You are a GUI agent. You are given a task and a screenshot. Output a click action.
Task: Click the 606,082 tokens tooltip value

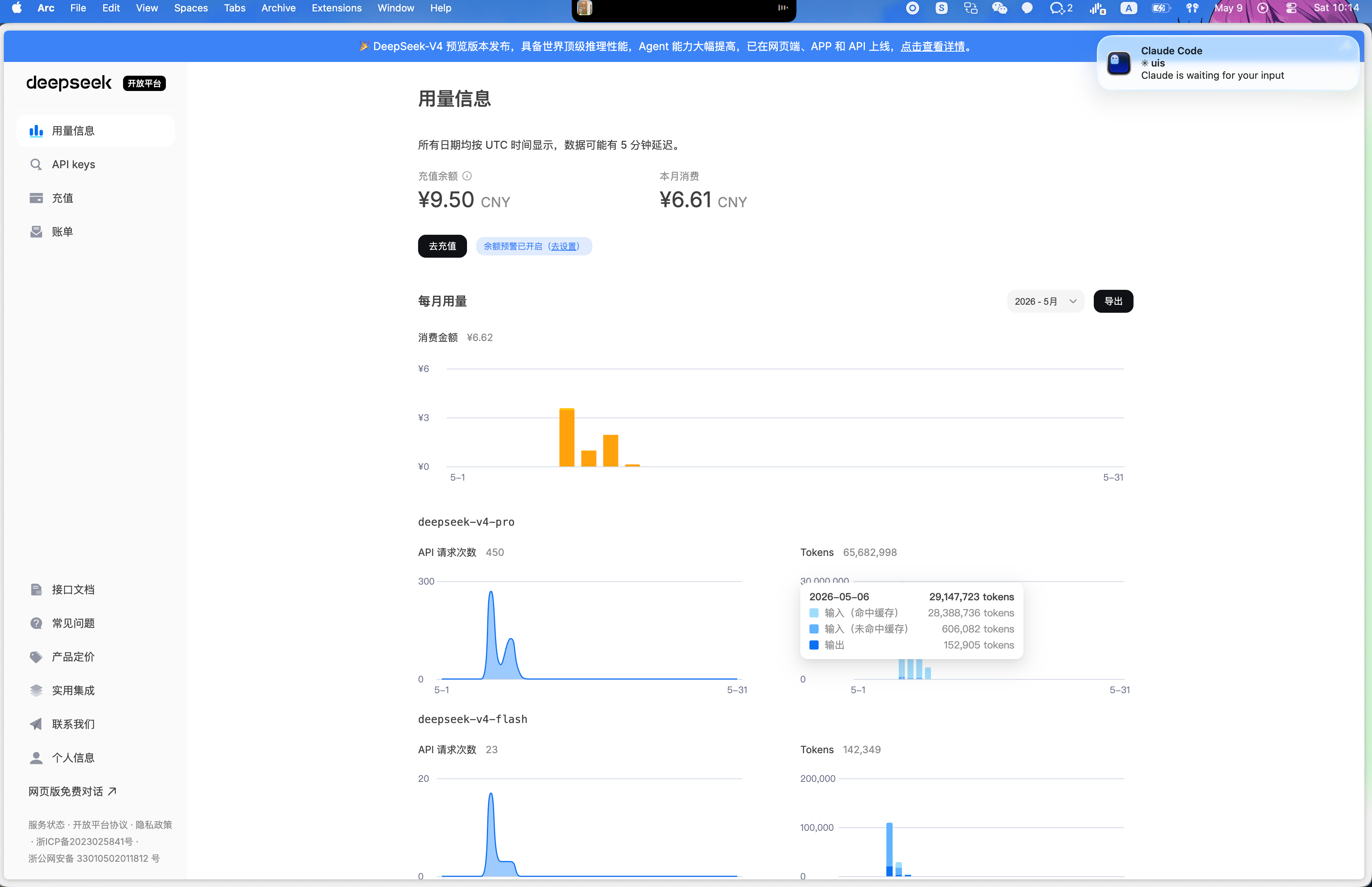(x=978, y=629)
